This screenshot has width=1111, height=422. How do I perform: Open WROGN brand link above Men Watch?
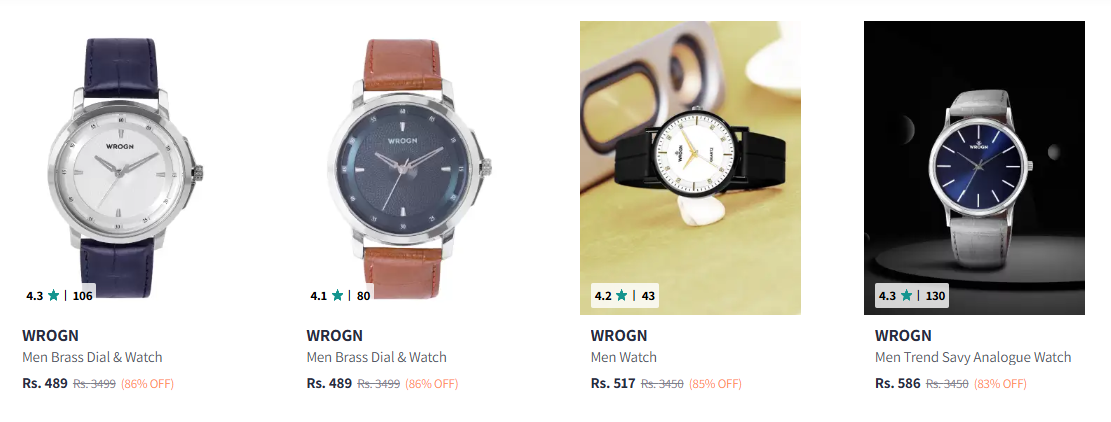619,336
